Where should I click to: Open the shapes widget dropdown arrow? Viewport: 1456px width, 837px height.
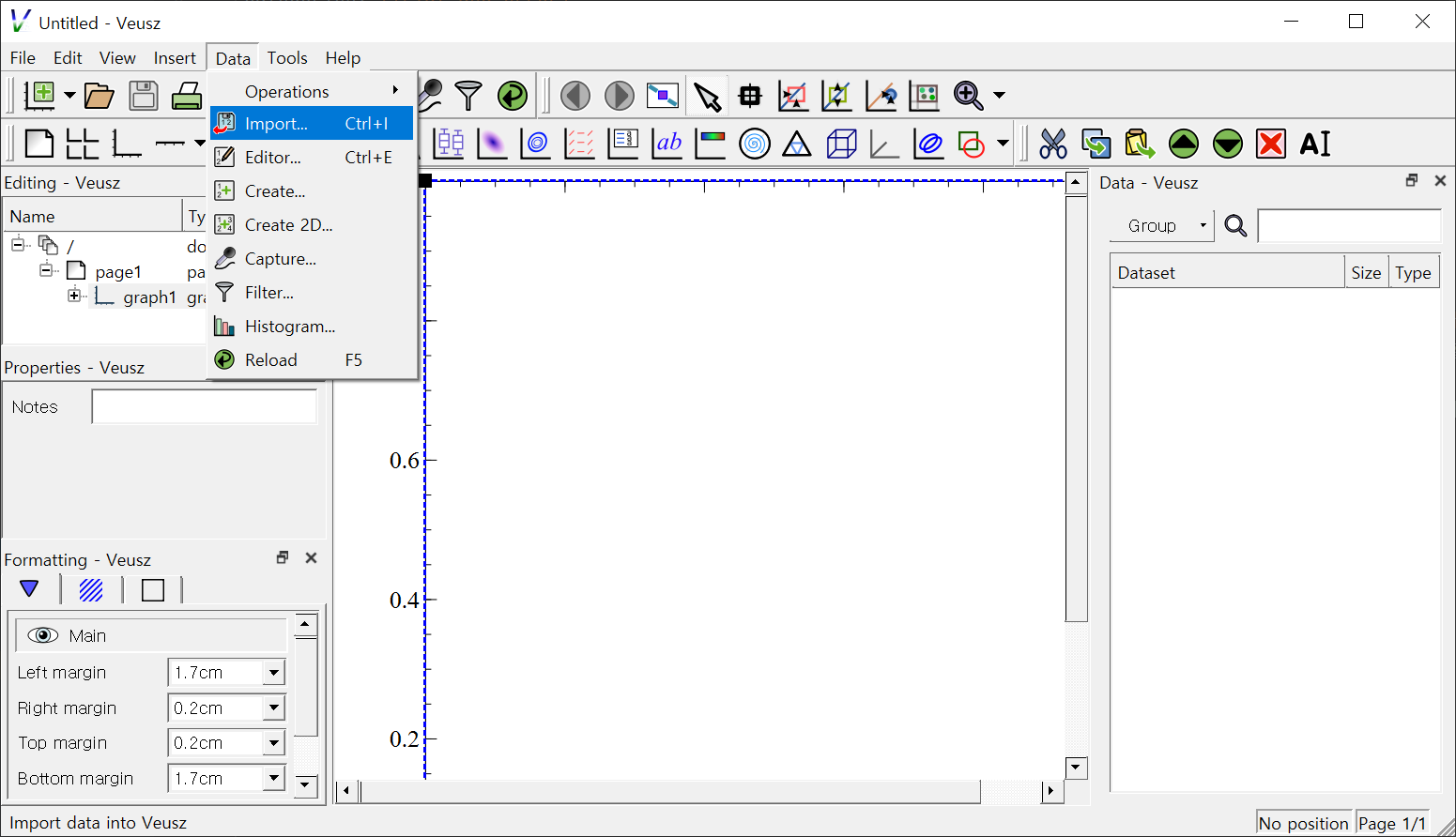1003,144
